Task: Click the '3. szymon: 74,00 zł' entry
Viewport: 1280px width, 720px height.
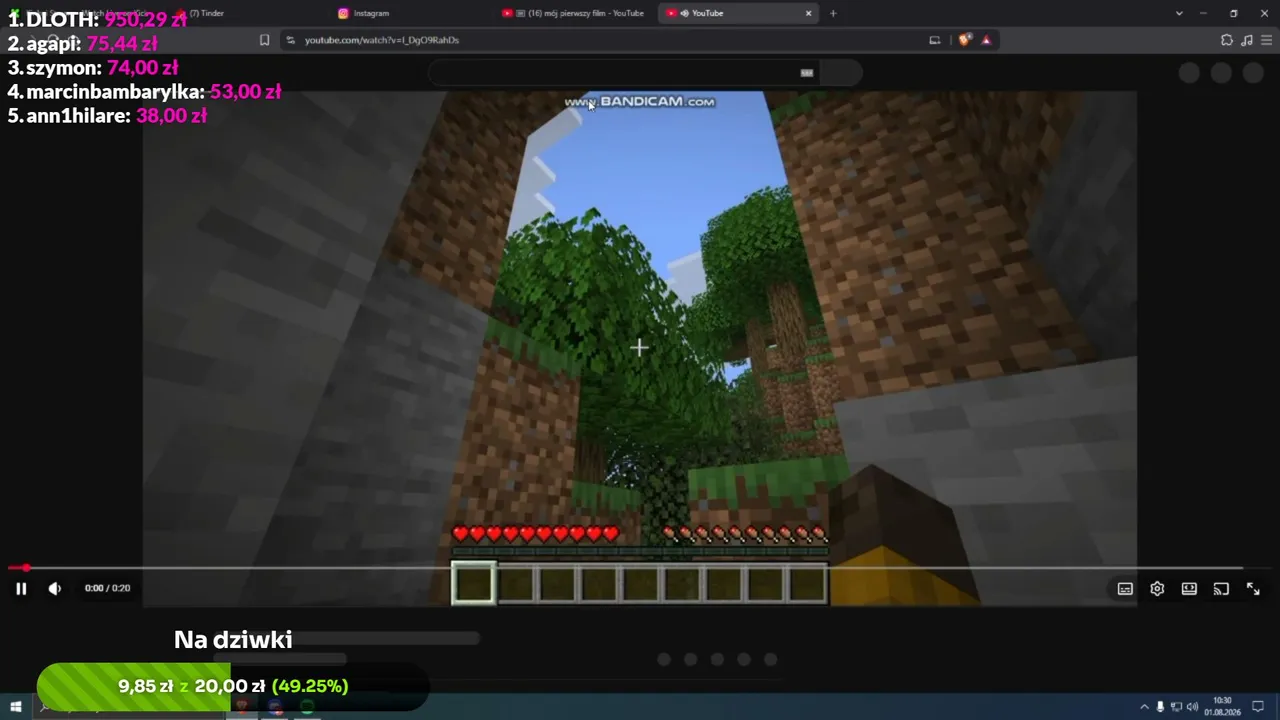Action: (x=93, y=68)
